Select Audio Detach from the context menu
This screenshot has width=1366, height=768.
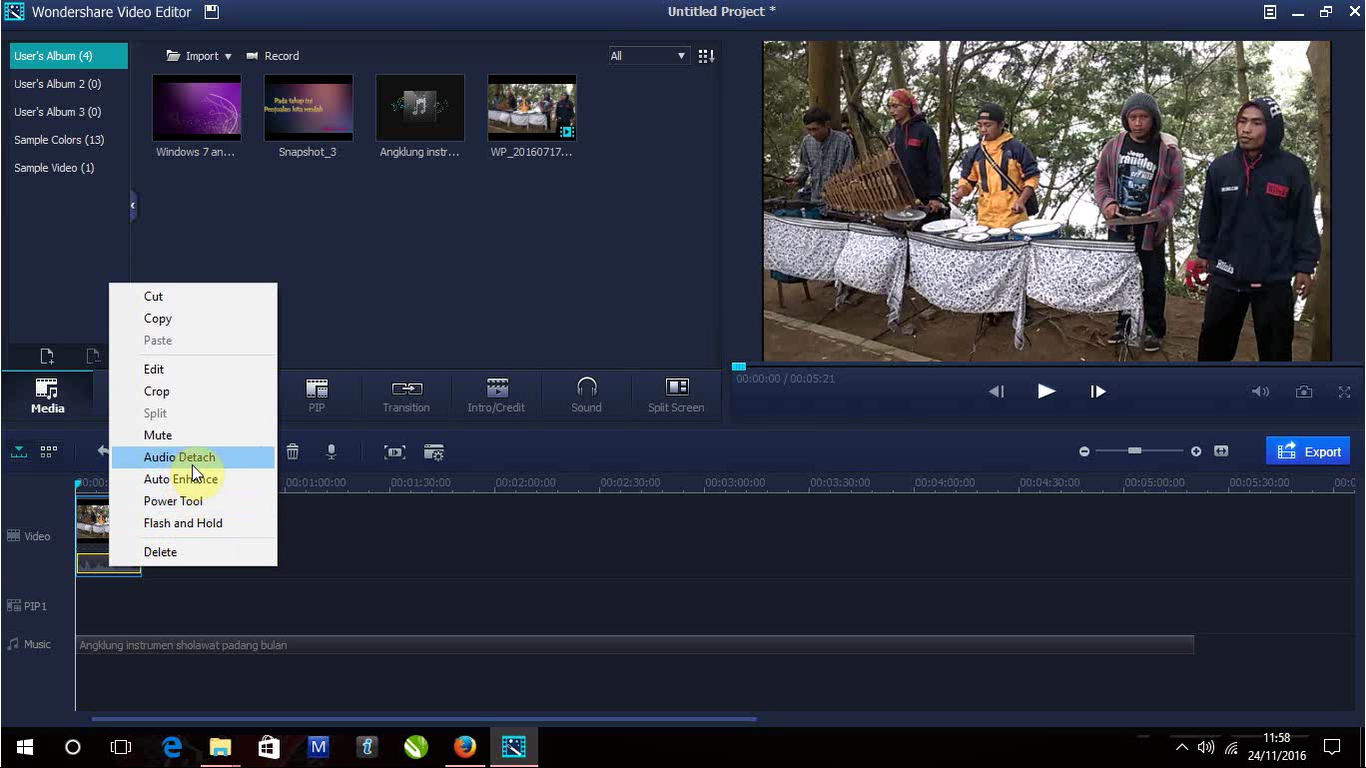[x=179, y=457]
